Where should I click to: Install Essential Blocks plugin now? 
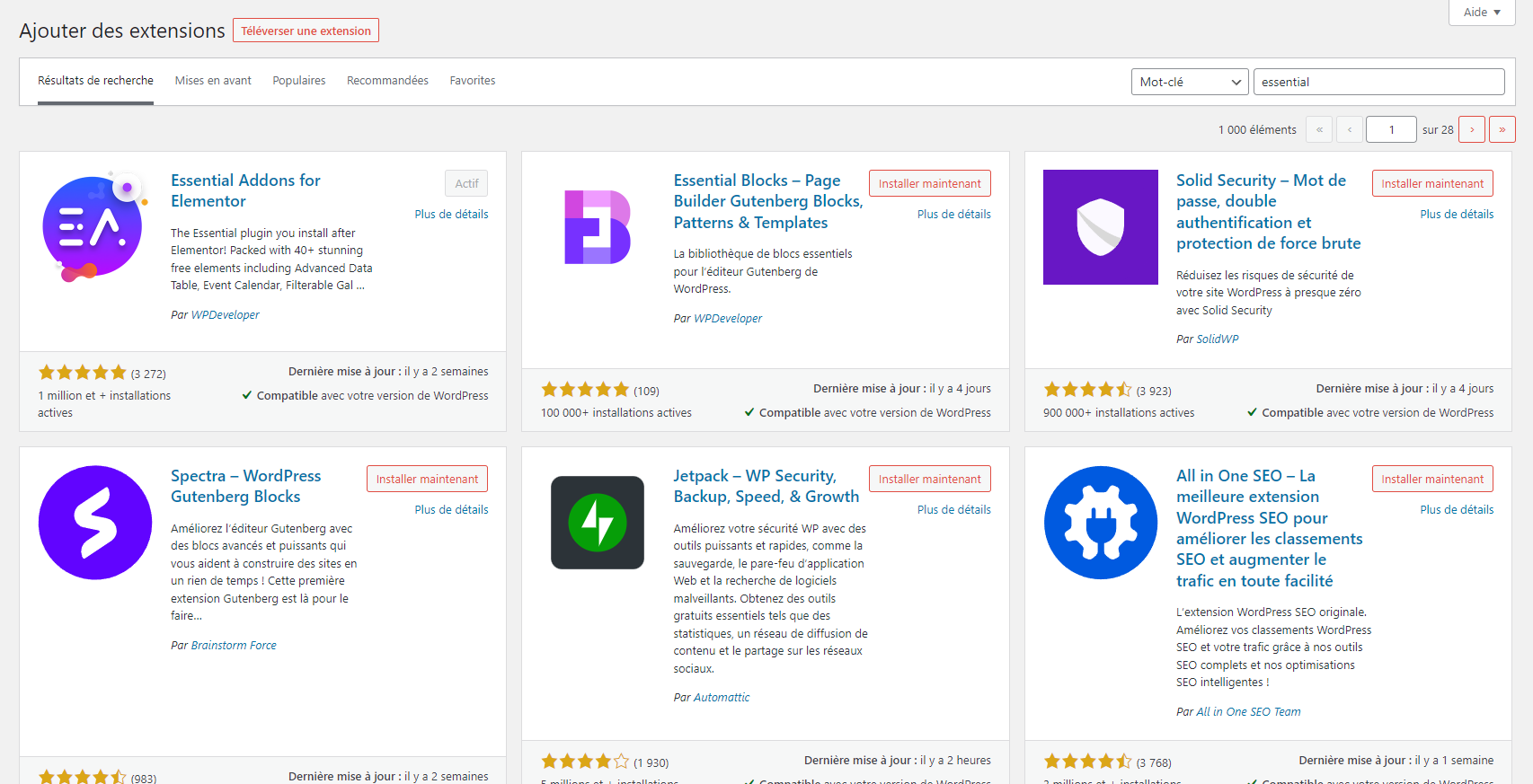point(930,183)
